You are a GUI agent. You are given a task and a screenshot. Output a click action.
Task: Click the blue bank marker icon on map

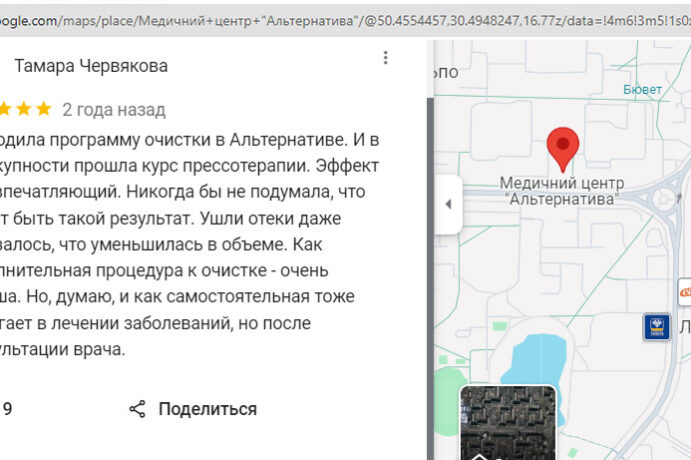tap(657, 326)
